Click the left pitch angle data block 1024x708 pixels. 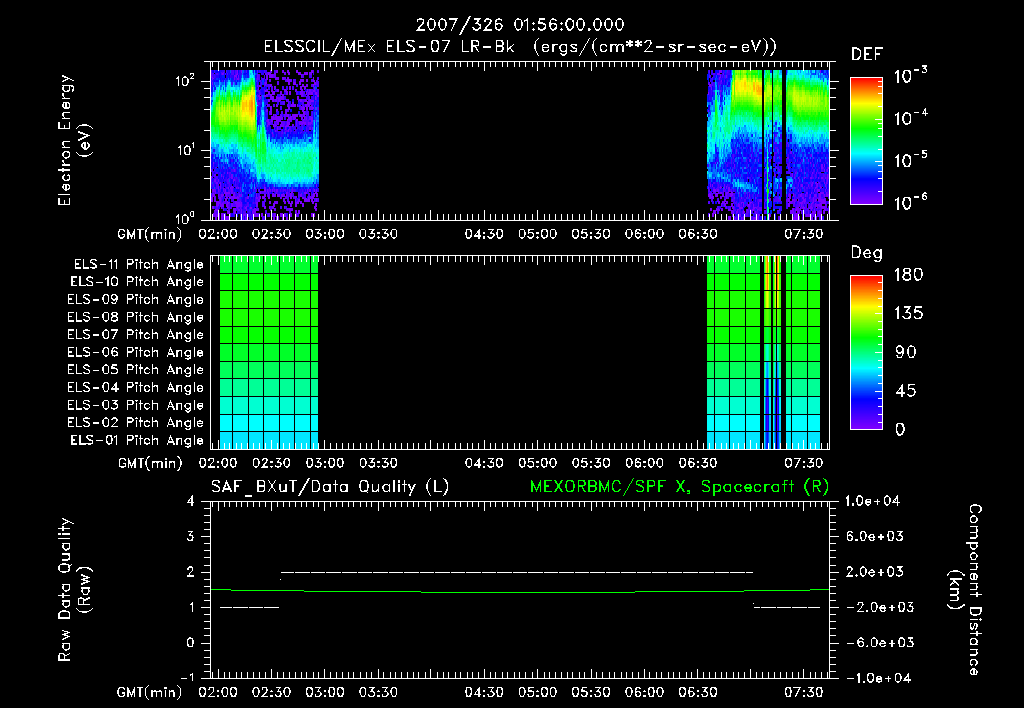pyautogui.click(x=269, y=352)
